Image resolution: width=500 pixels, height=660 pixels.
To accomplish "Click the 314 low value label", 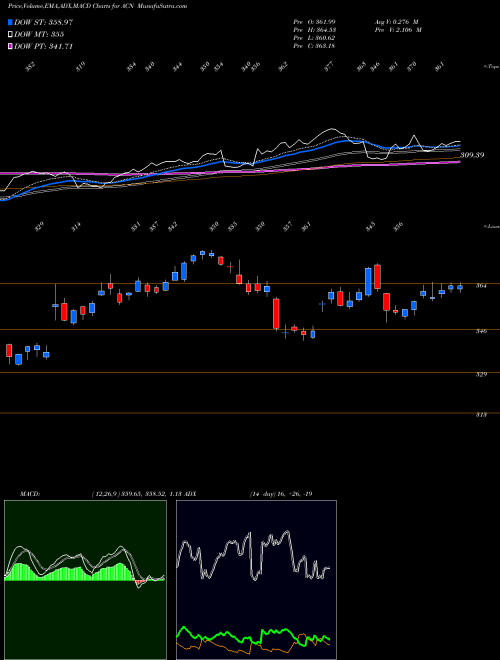I will (x=76, y=227).
